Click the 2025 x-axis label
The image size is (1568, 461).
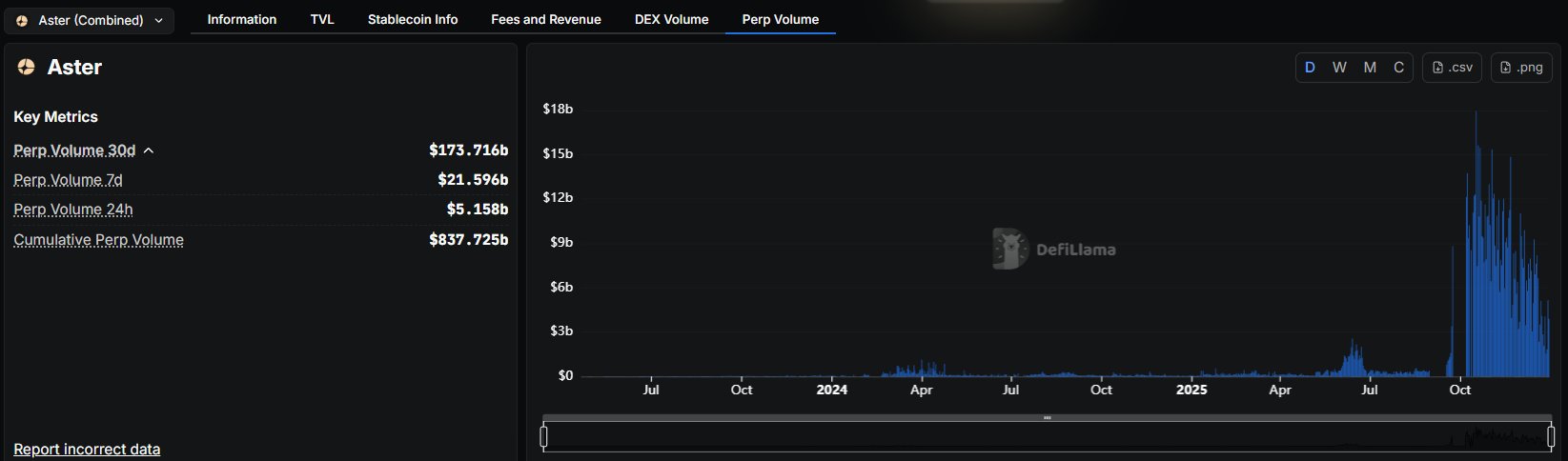tap(1191, 390)
